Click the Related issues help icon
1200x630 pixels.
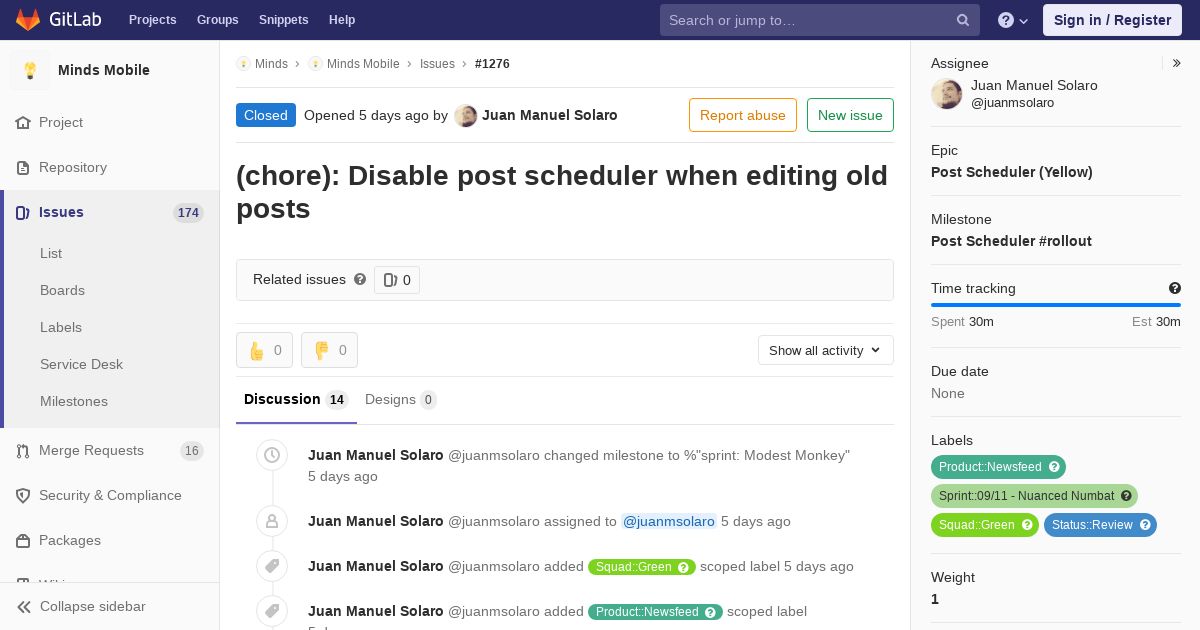point(360,279)
